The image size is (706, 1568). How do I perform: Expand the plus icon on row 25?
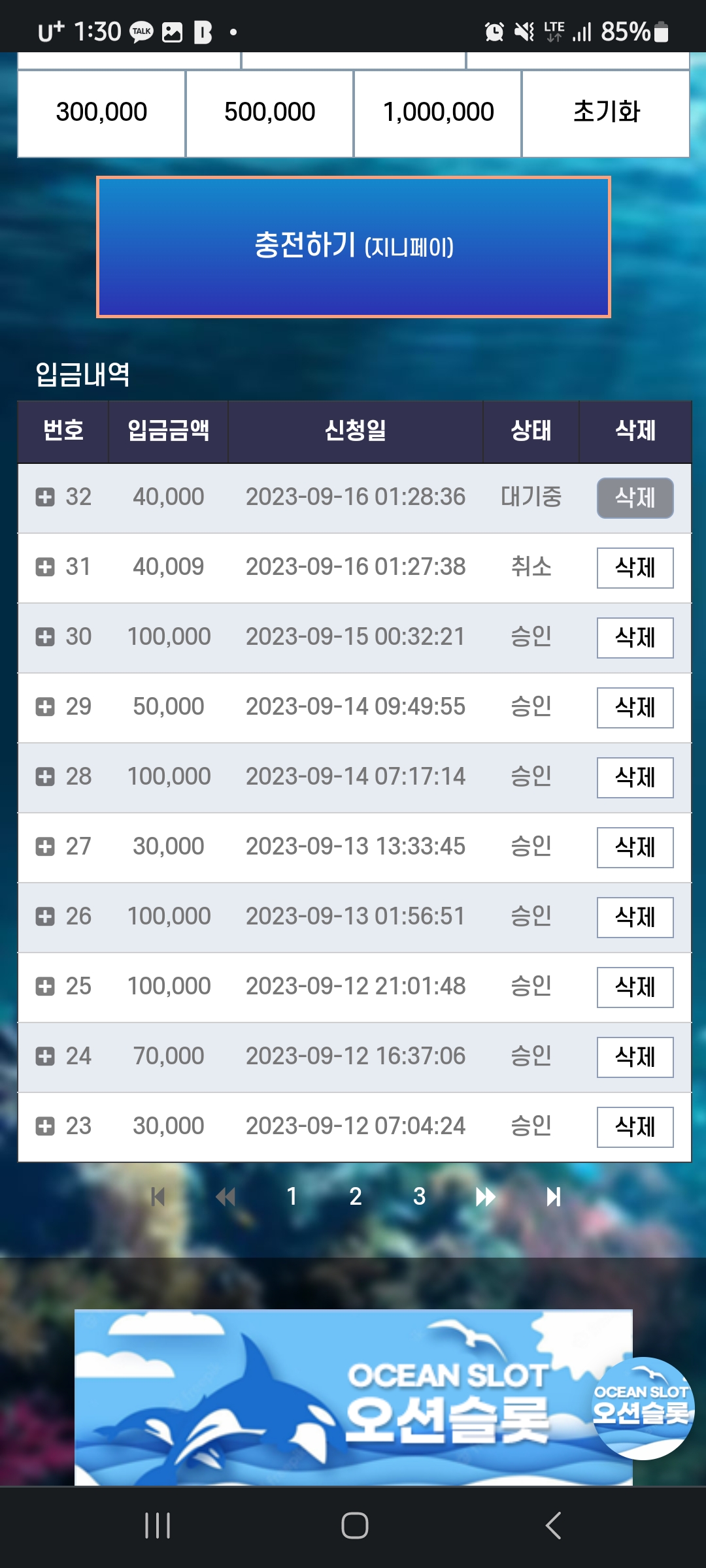coord(45,987)
